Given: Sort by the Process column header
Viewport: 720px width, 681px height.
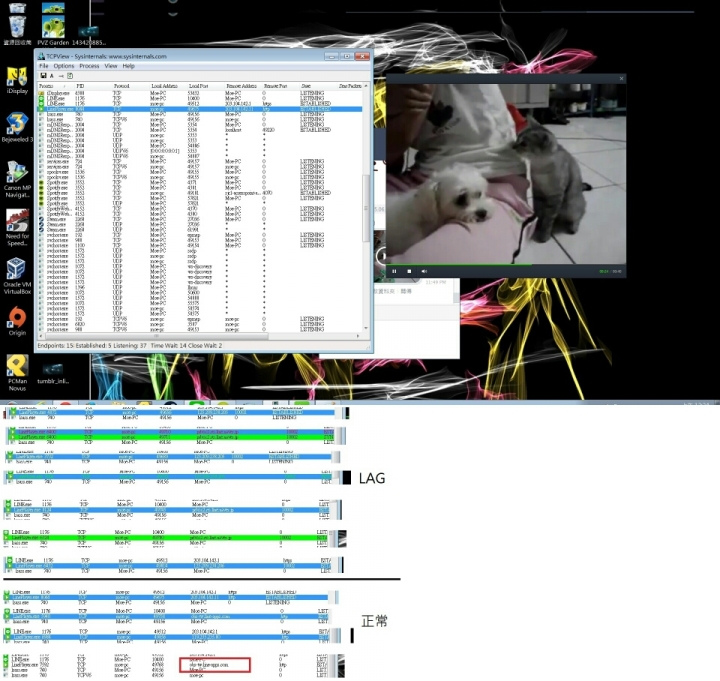Looking at the screenshot, I should click(x=56, y=86).
